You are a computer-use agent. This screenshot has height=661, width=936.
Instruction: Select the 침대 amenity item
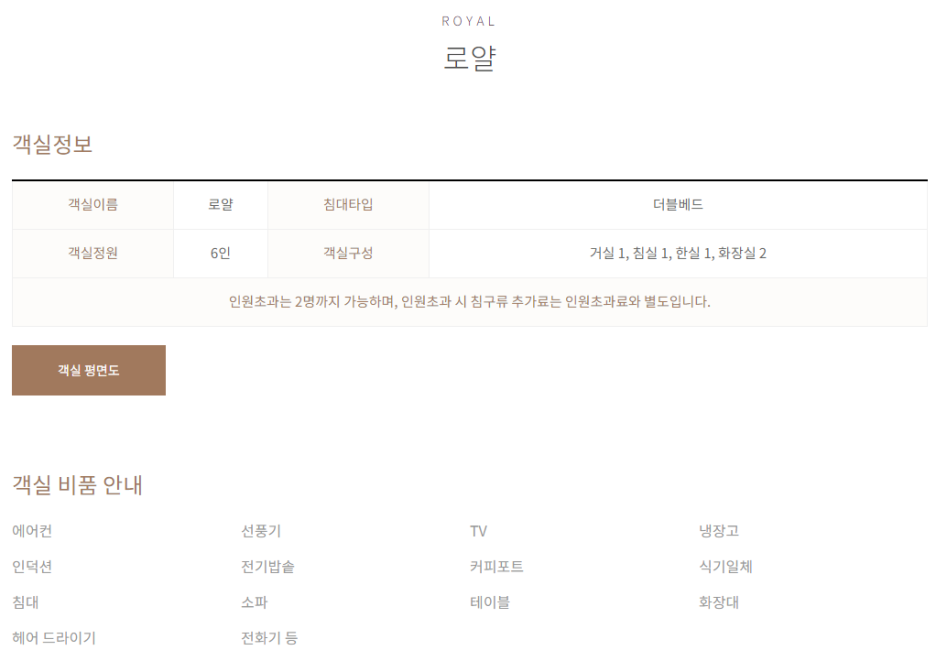pyautogui.click(x=26, y=602)
